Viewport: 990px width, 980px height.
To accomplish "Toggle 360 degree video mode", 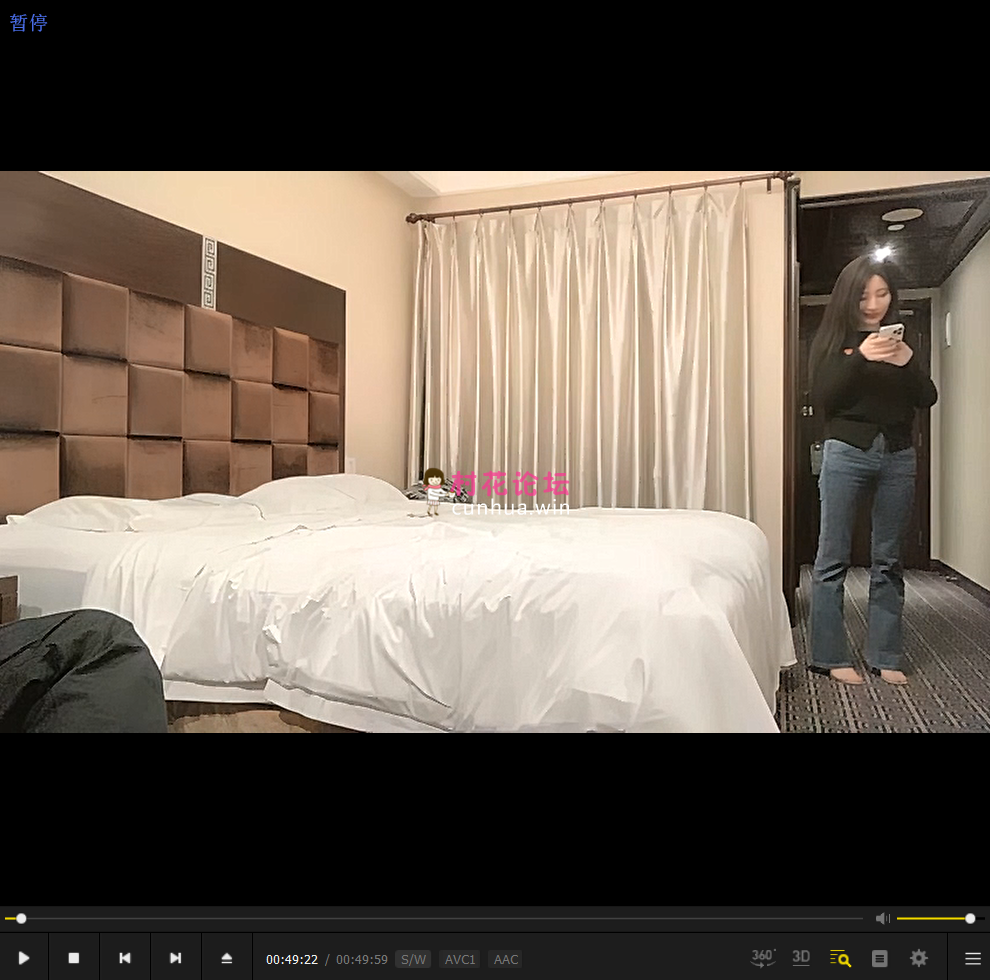I will click(763, 958).
